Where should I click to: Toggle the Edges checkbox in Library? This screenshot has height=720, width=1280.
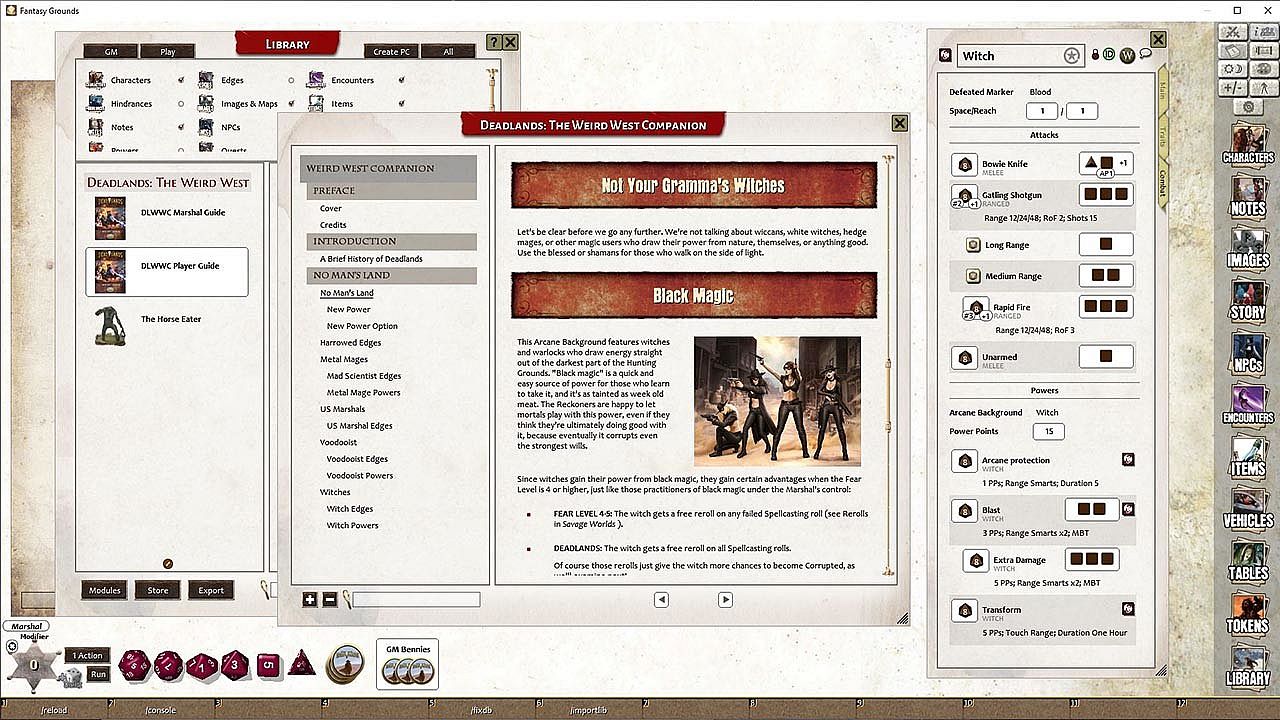coord(291,80)
